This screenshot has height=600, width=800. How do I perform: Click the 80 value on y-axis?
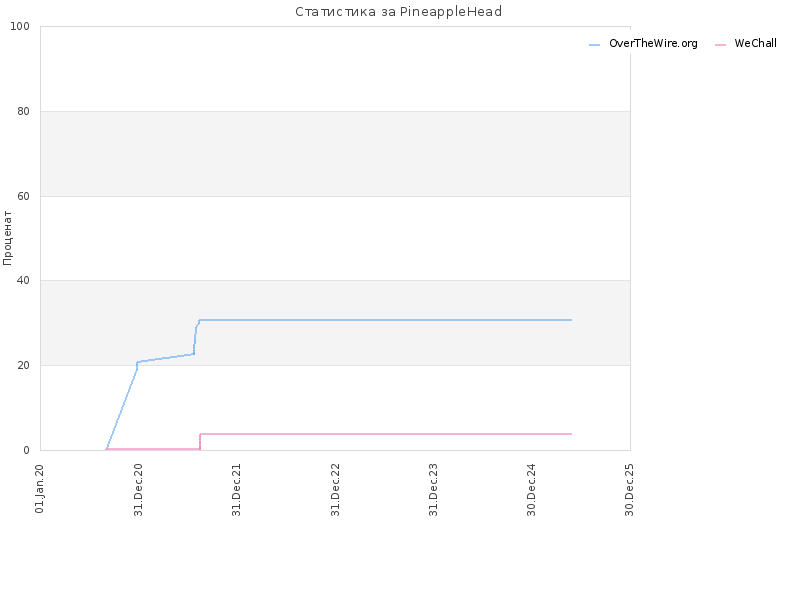point(23,111)
